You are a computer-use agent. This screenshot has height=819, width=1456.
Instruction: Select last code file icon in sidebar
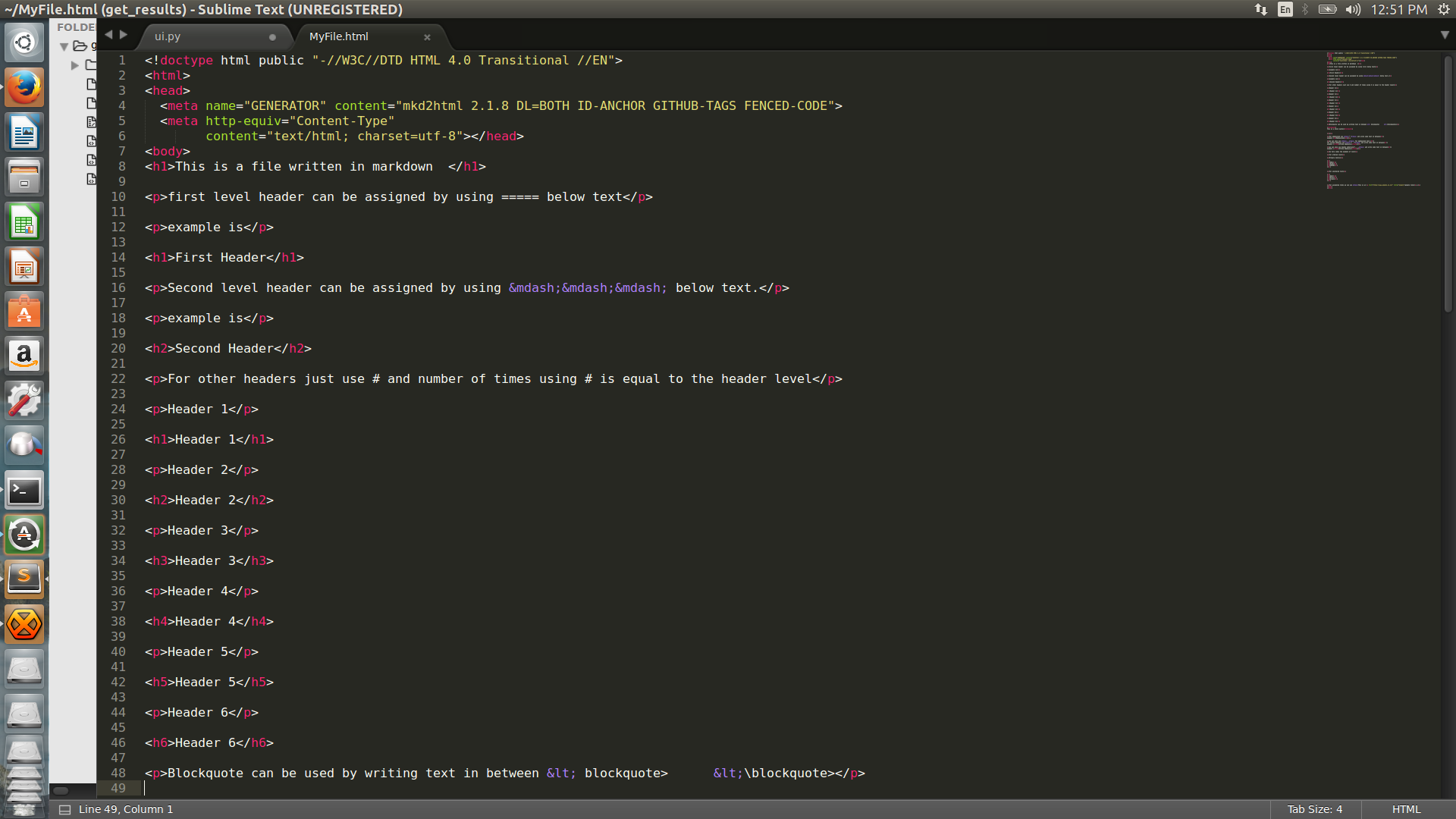coord(92,179)
